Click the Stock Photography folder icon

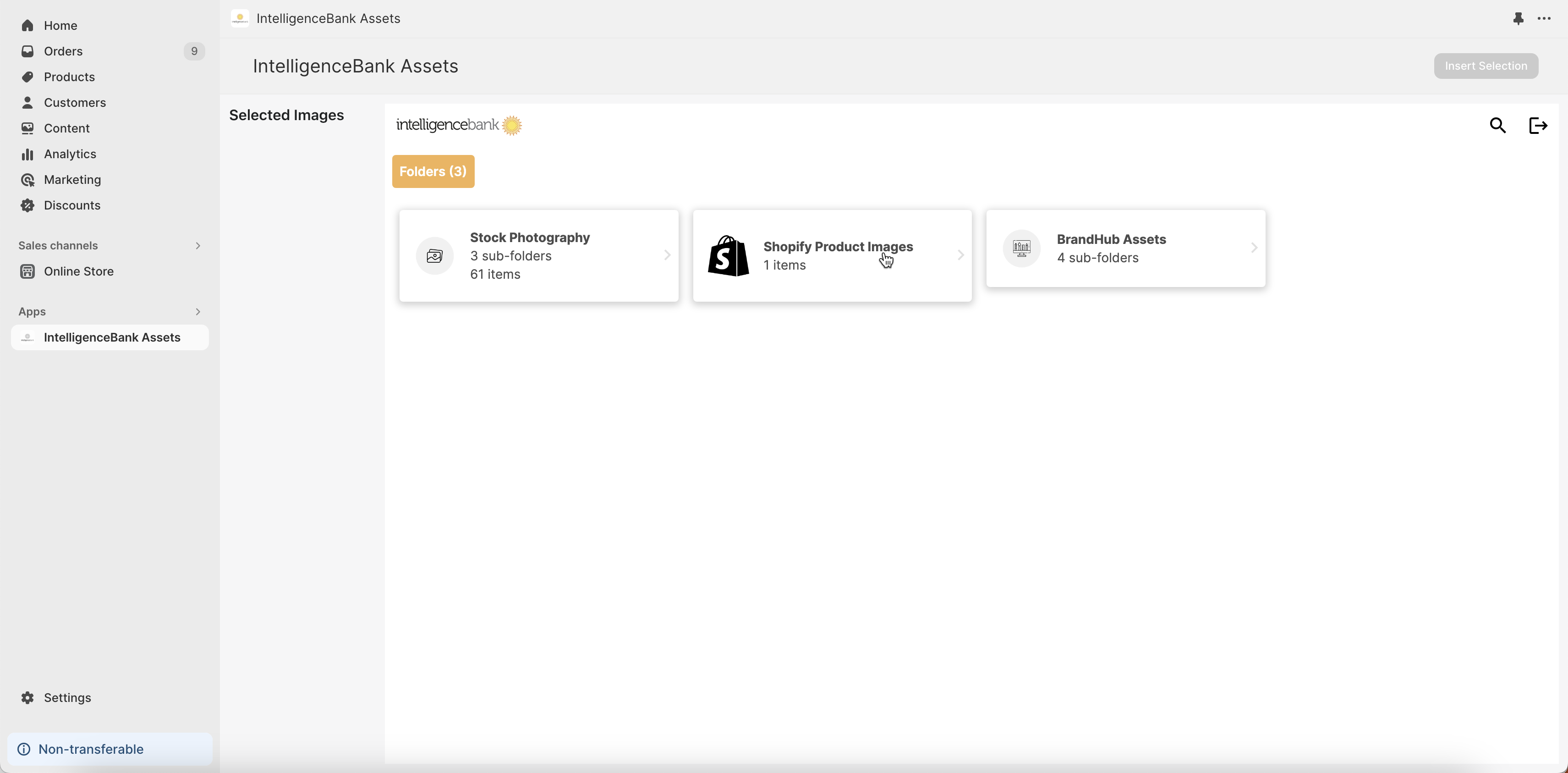point(434,256)
